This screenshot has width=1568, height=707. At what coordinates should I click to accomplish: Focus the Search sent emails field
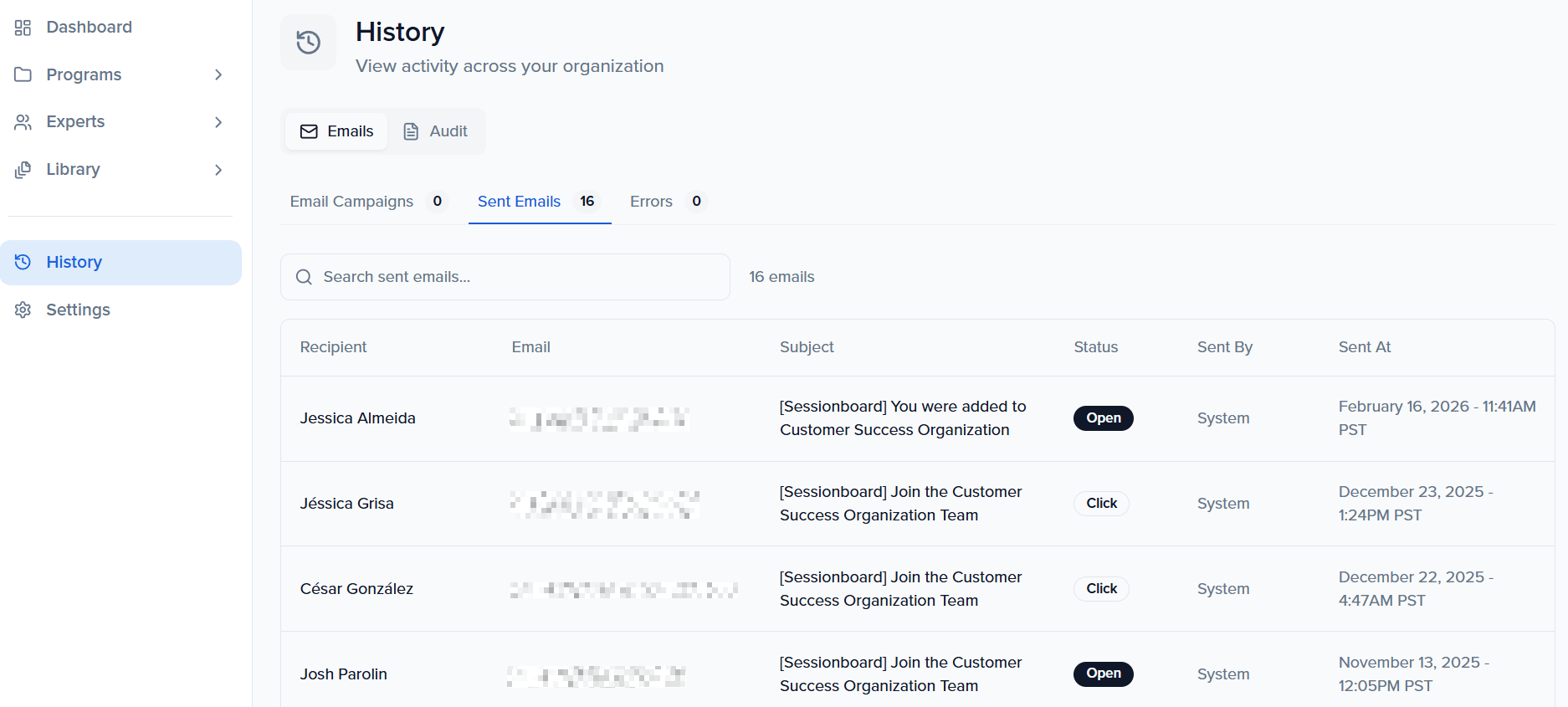[515, 277]
